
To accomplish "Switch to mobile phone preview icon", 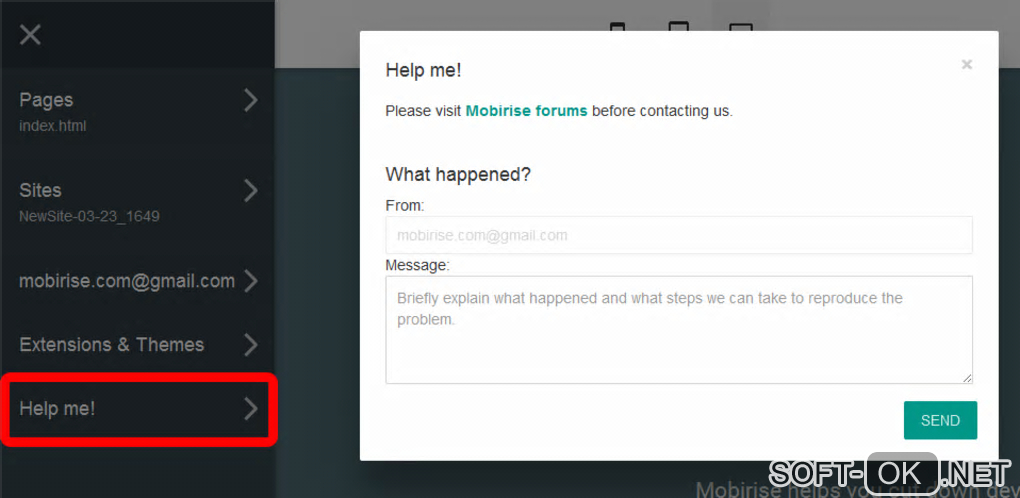I will pos(617,27).
